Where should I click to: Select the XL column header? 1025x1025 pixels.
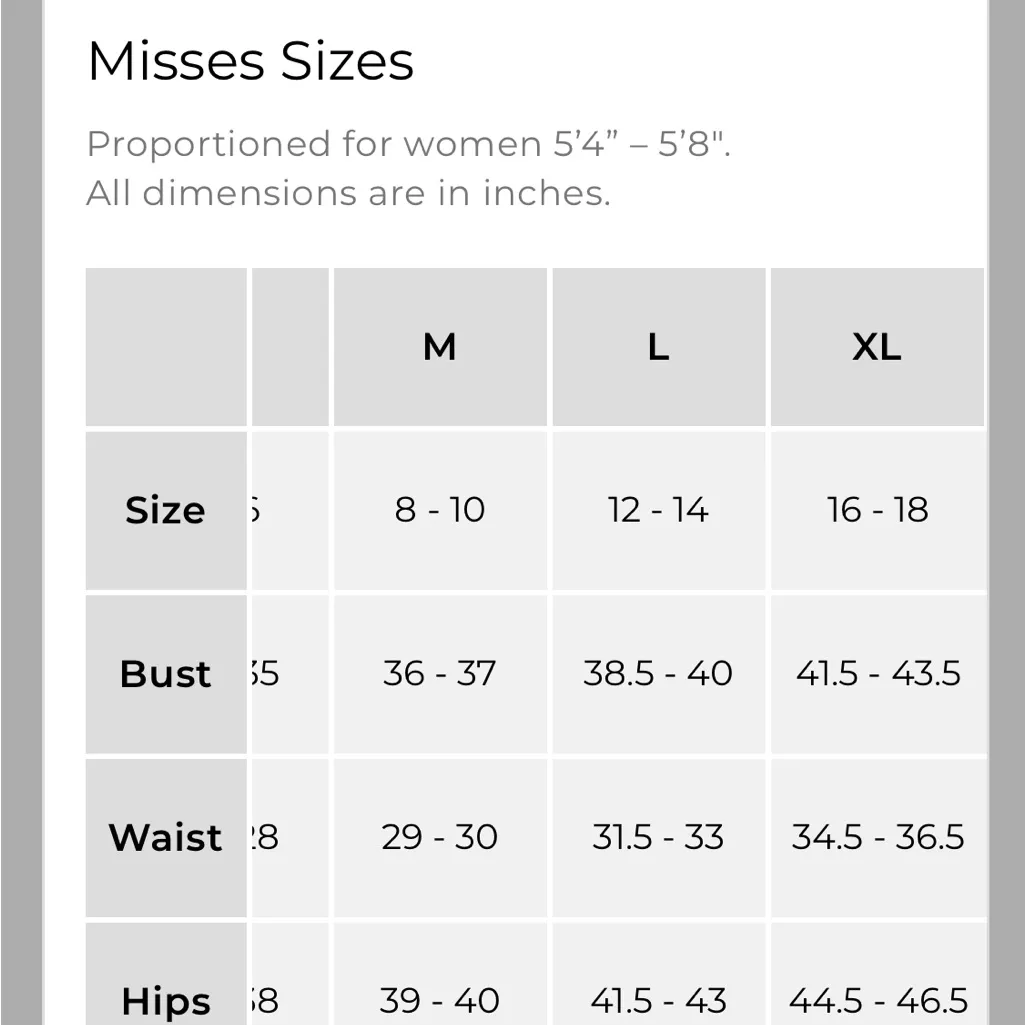pos(877,347)
